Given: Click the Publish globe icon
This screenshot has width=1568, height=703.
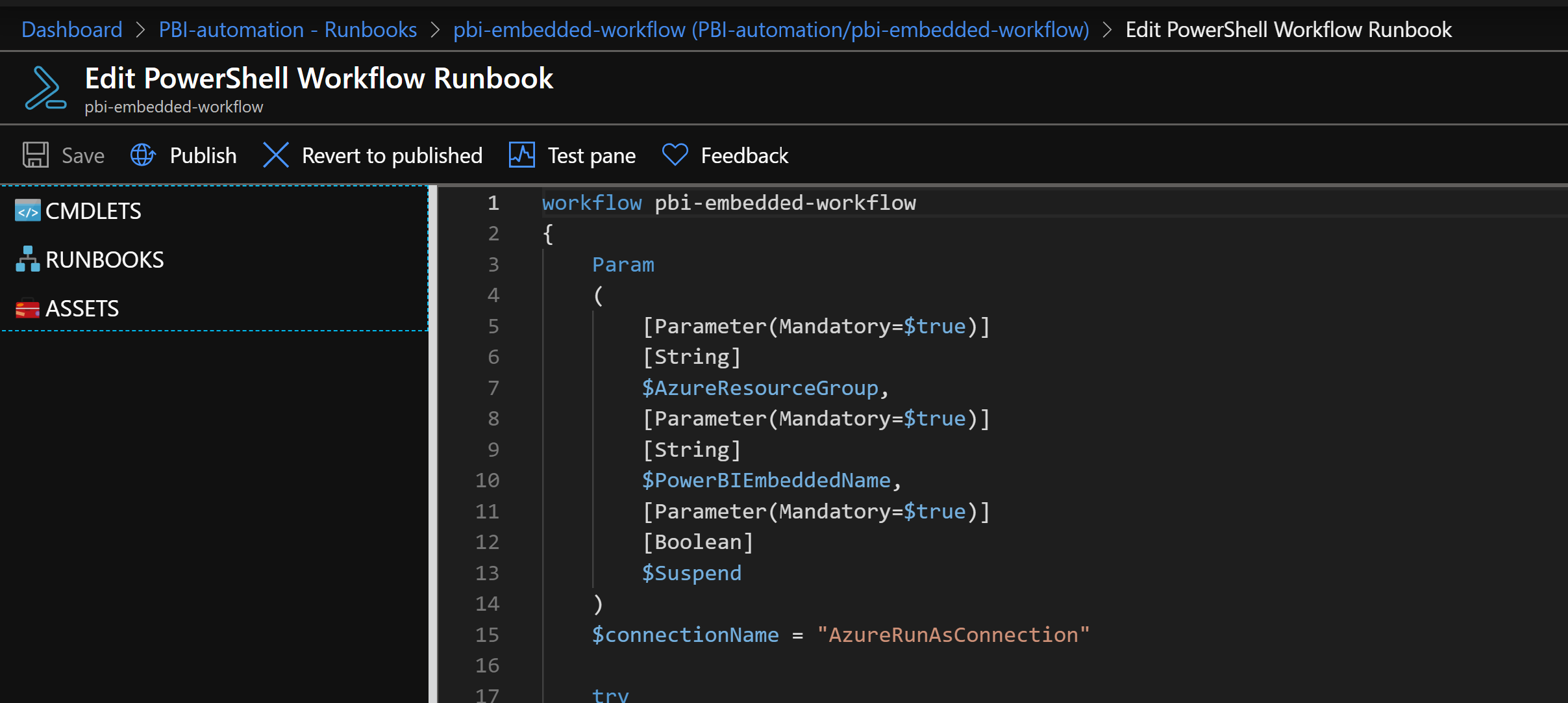Looking at the screenshot, I should click(x=143, y=155).
